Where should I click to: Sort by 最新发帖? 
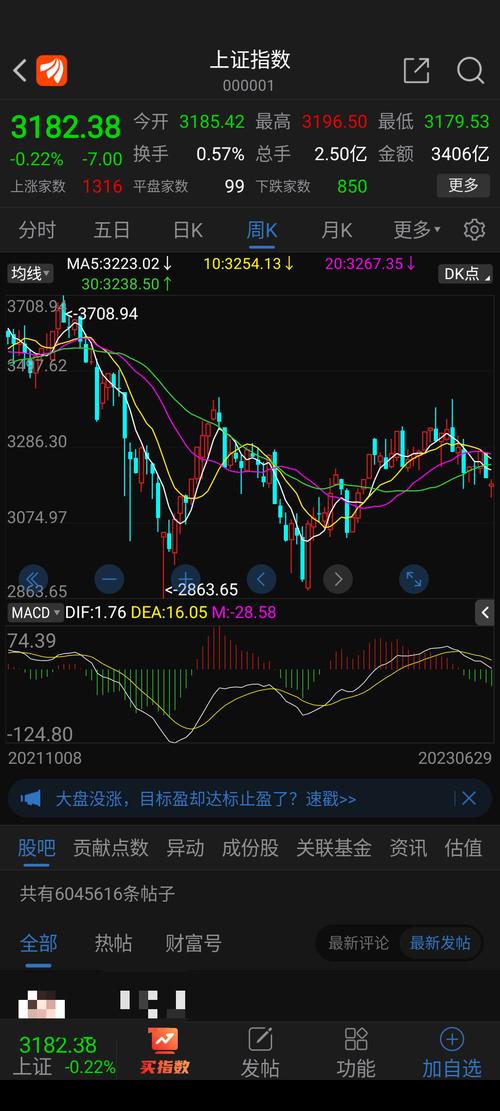440,943
